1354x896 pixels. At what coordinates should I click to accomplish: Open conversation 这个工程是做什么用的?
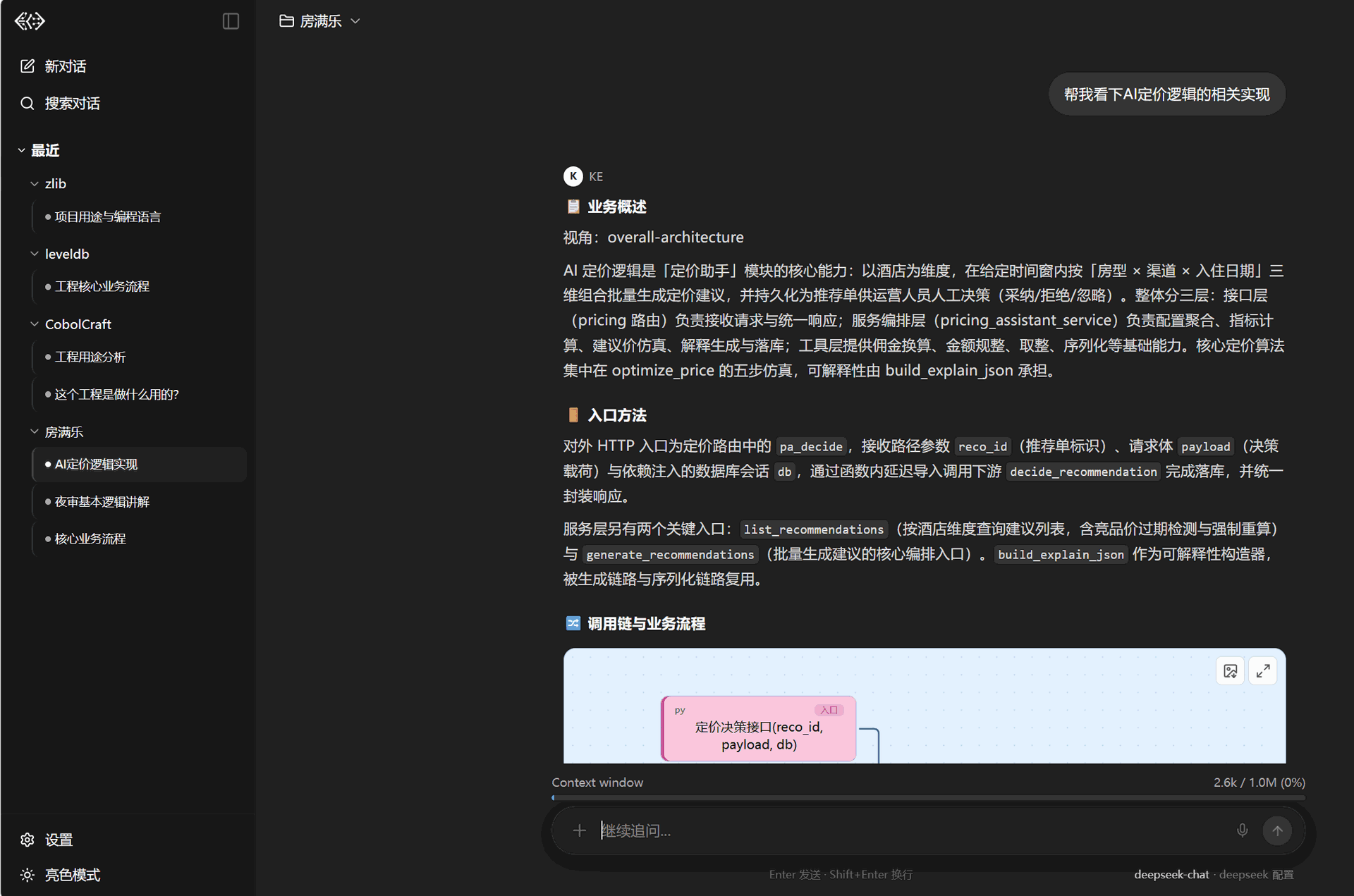(140, 394)
